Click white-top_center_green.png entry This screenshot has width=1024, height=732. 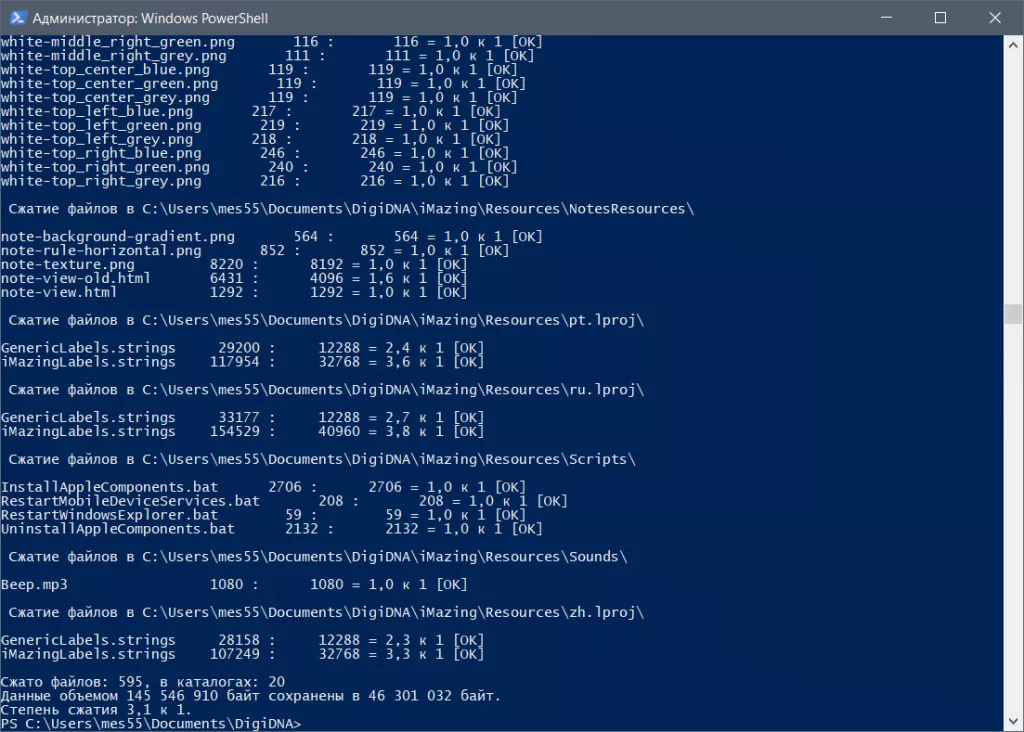pyautogui.click(x=263, y=84)
